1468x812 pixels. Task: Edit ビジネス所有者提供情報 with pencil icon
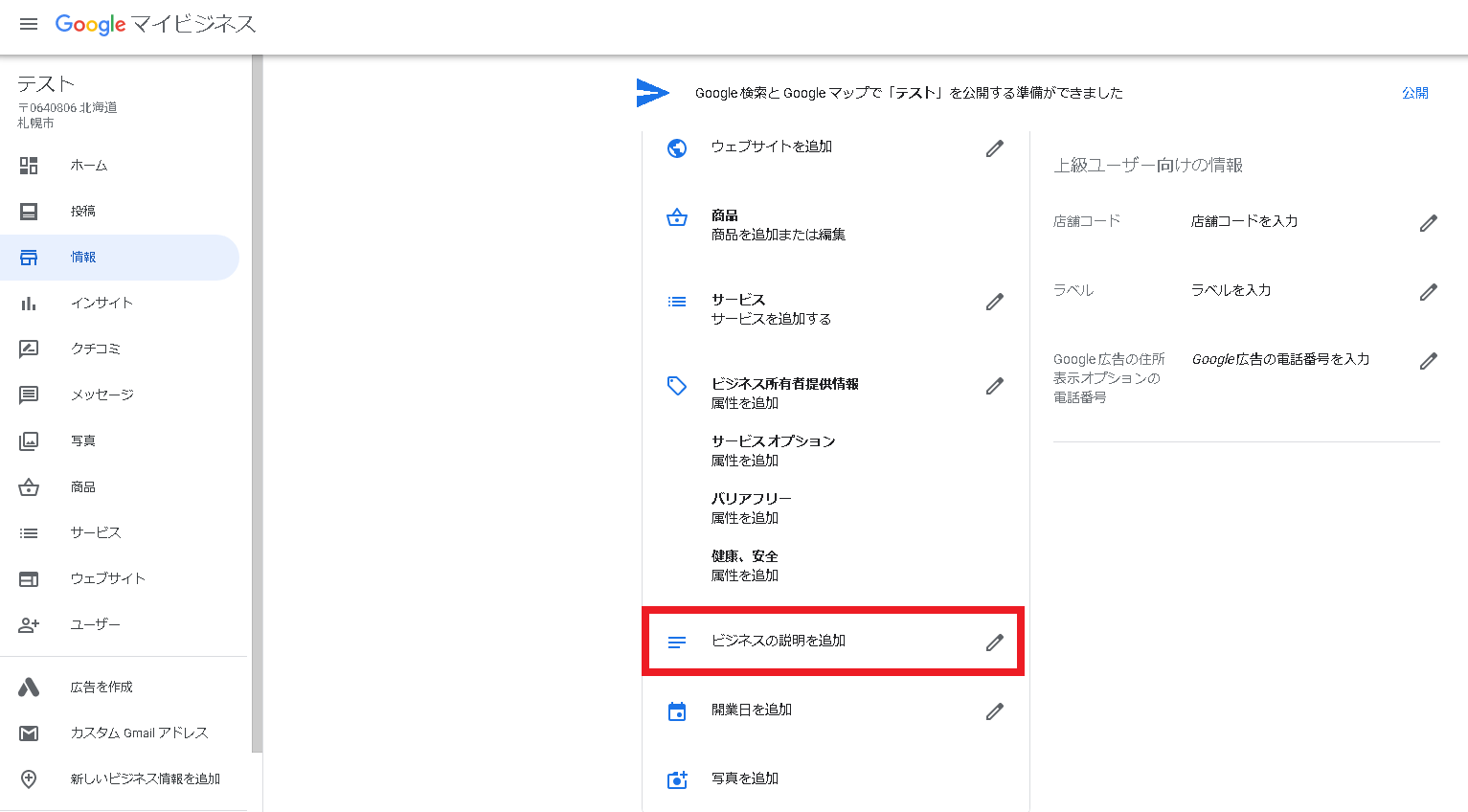(995, 386)
